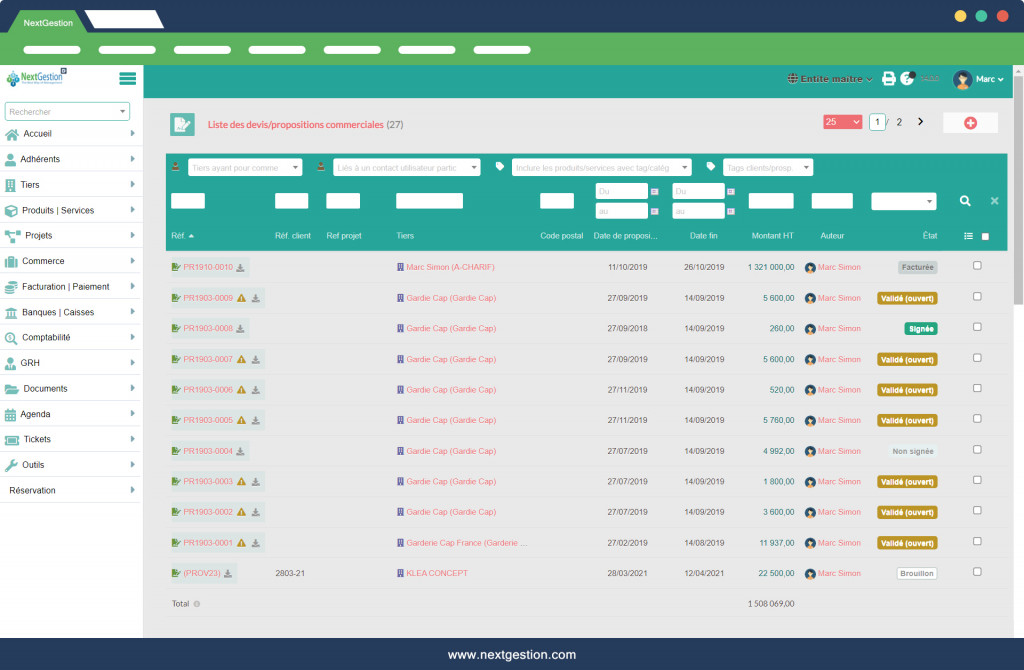Open the 25 rows-per-page dropdown

tap(842, 122)
